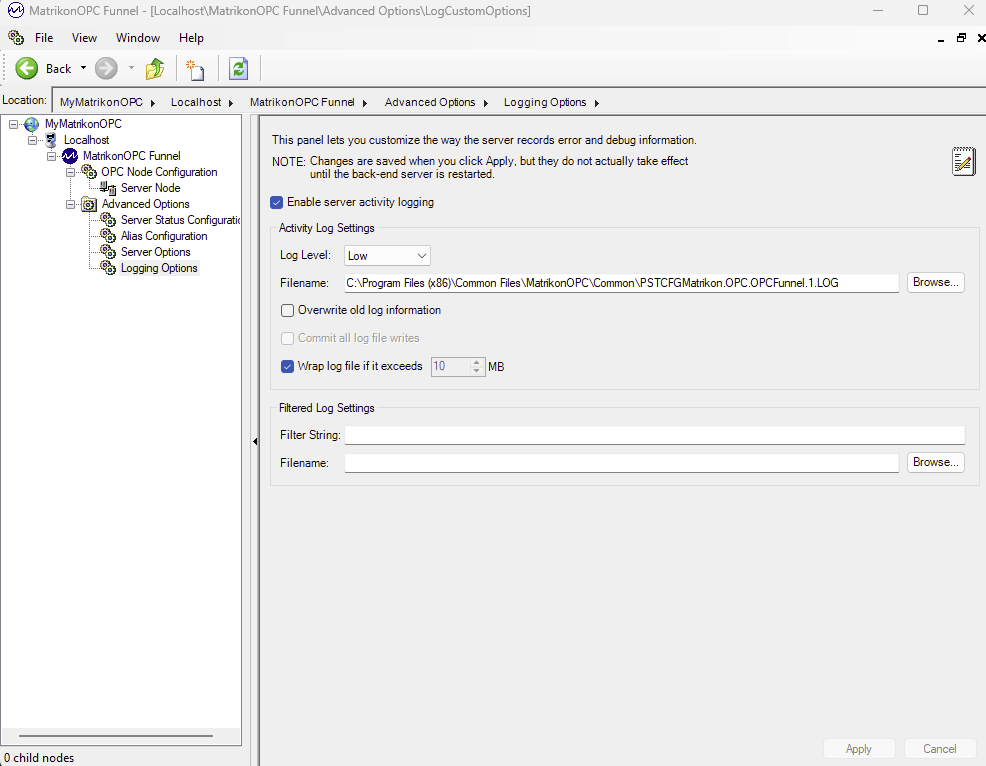Screen dimensions: 986x766
Task: Collapse the OPC Node Configuration node
Action: tap(70, 172)
